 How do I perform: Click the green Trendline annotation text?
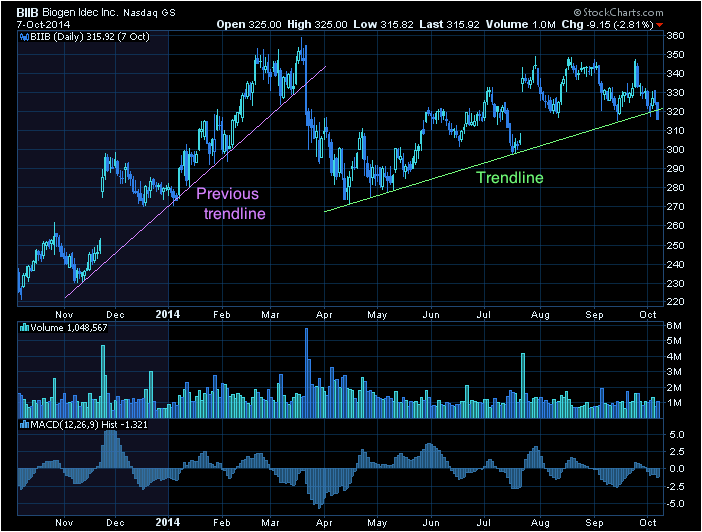[x=509, y=178]
